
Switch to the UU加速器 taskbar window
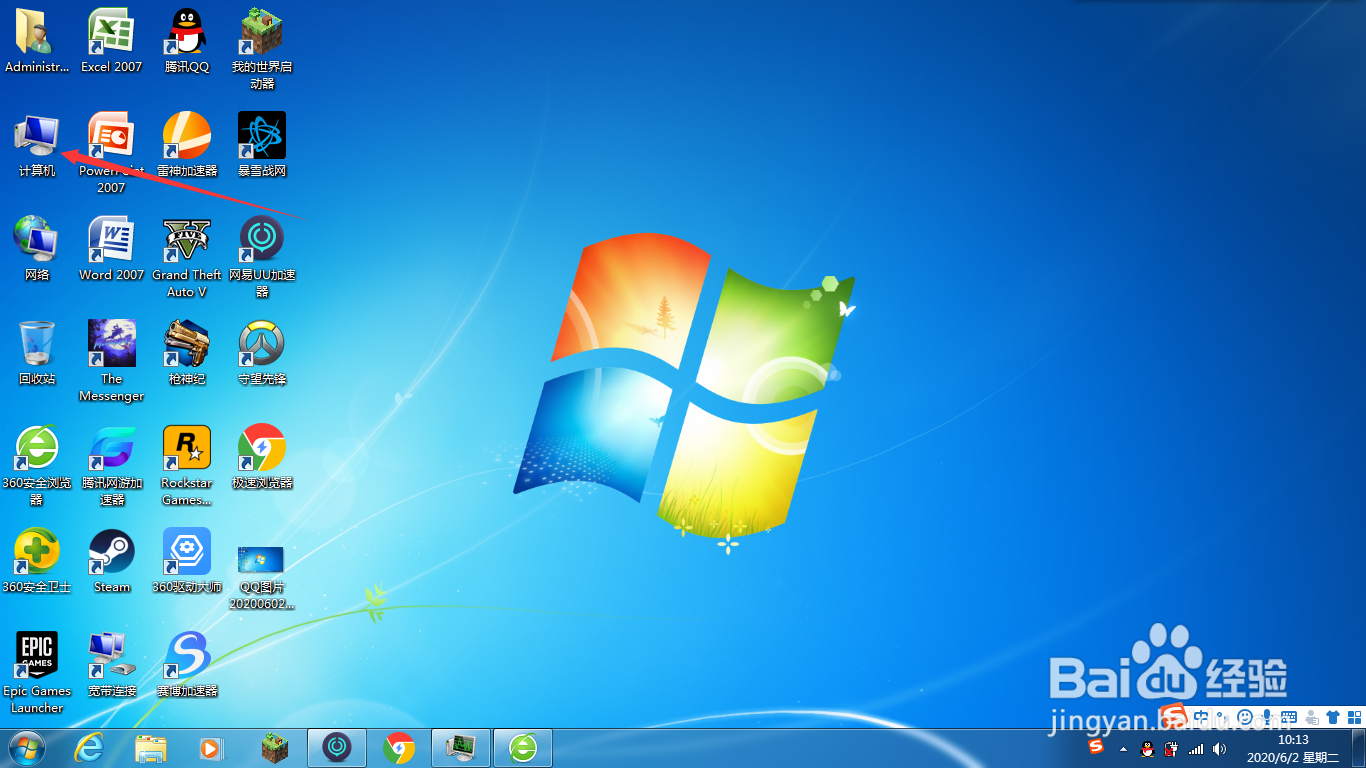[337, 747]
